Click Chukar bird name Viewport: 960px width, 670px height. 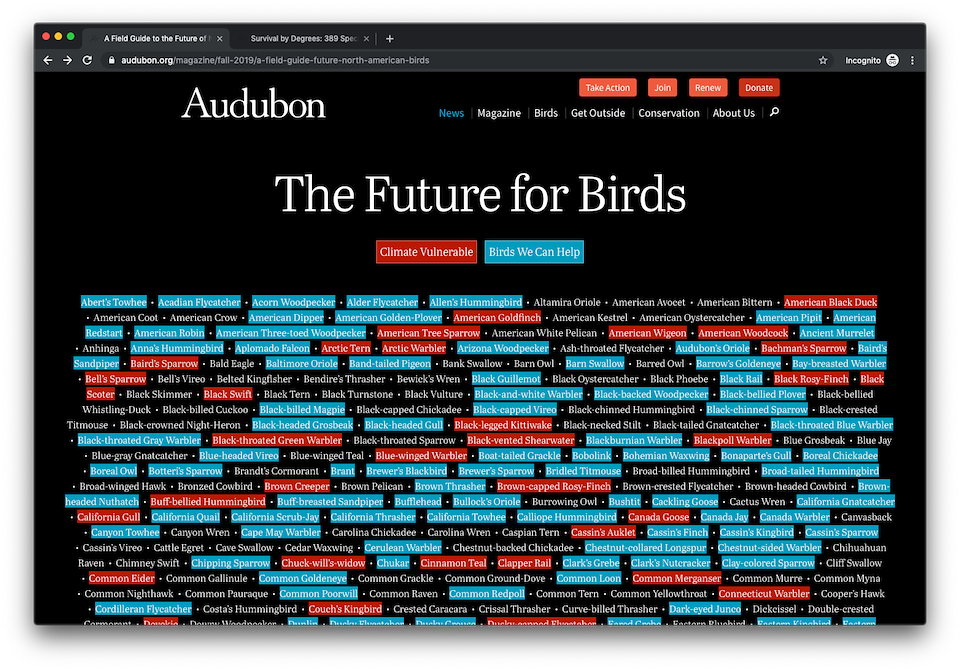click(x=392, y=562)
